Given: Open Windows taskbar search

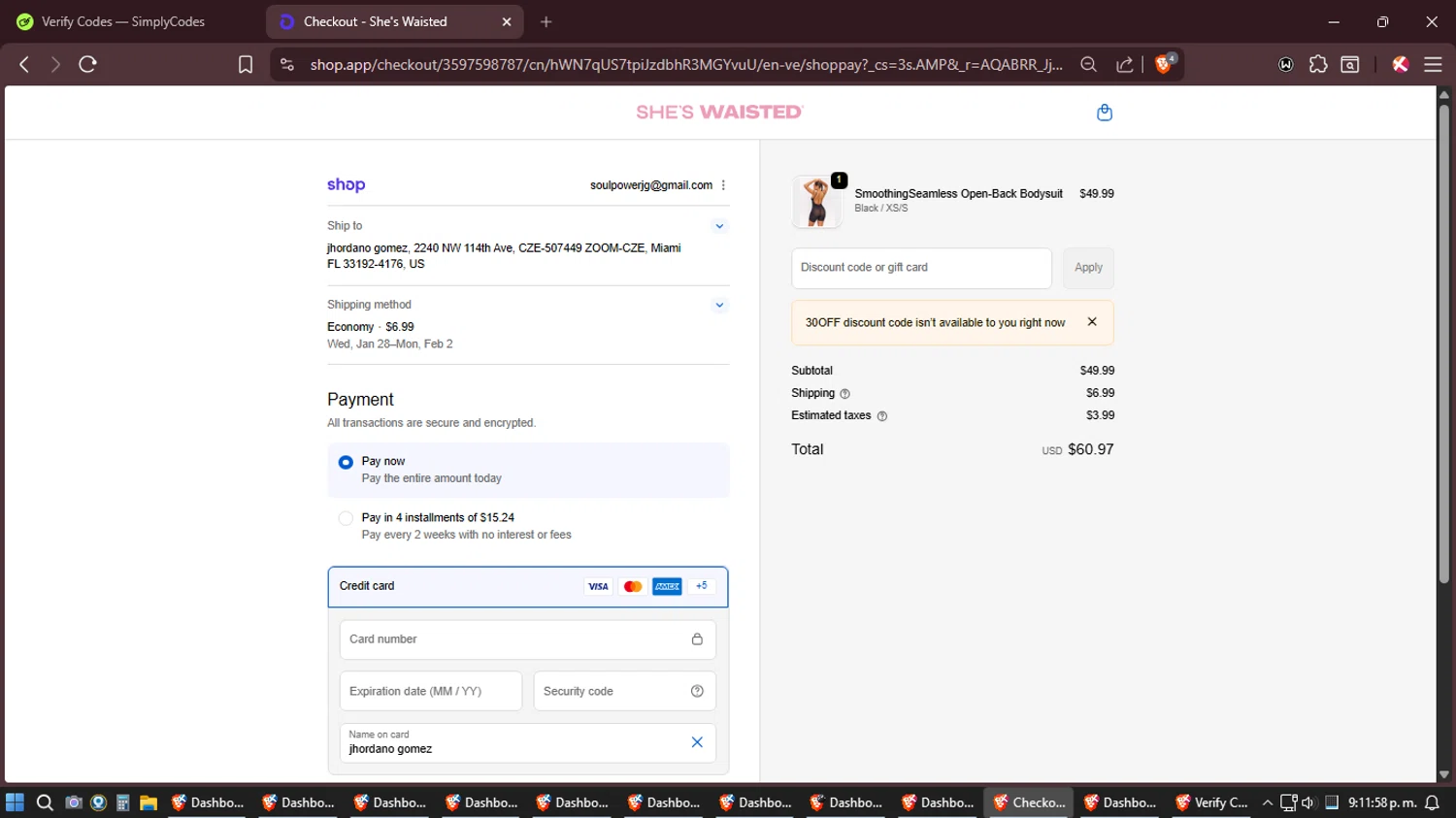Looking at the screenshot, I should coord(45,802).
